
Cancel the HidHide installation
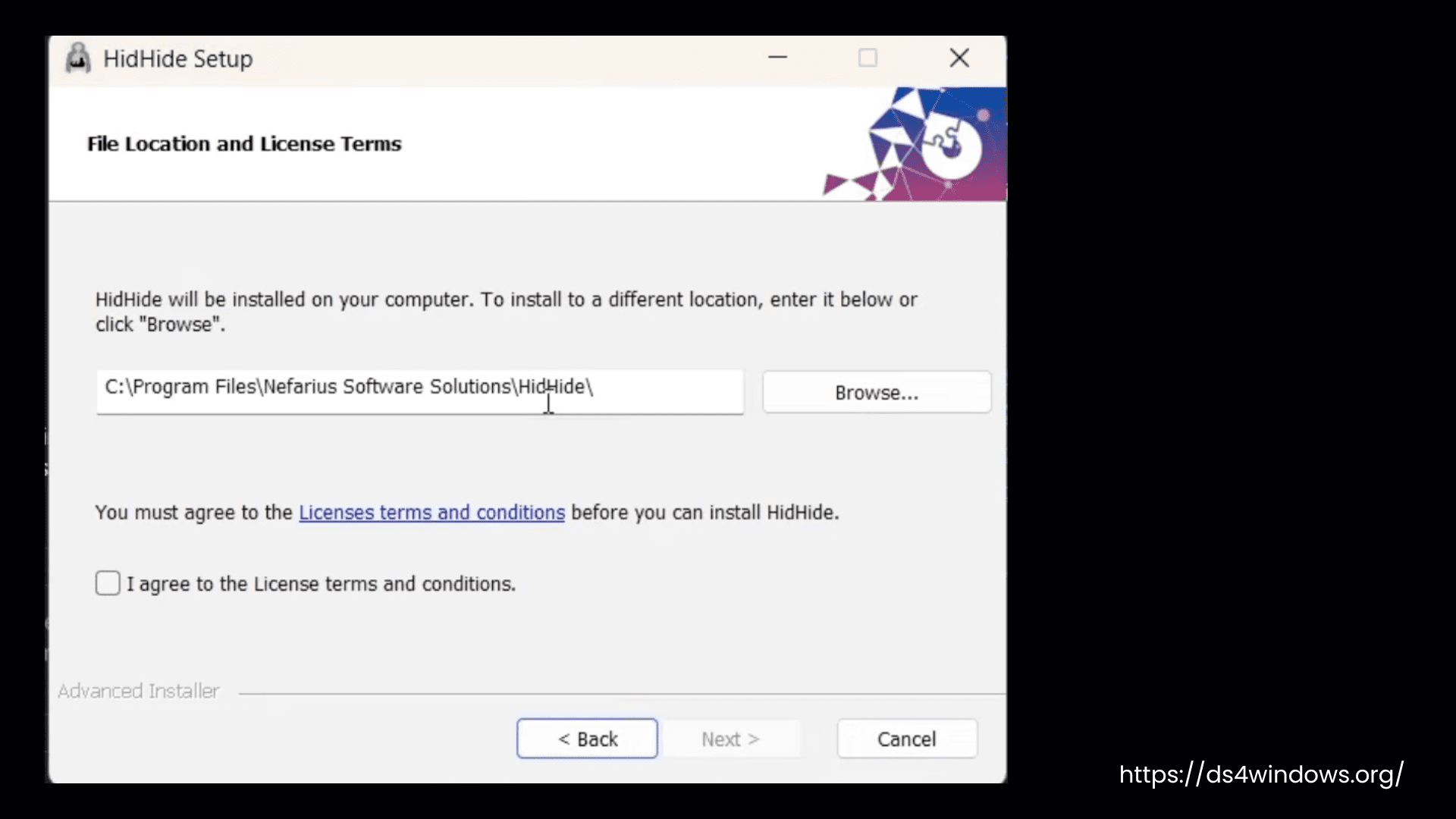907,739
